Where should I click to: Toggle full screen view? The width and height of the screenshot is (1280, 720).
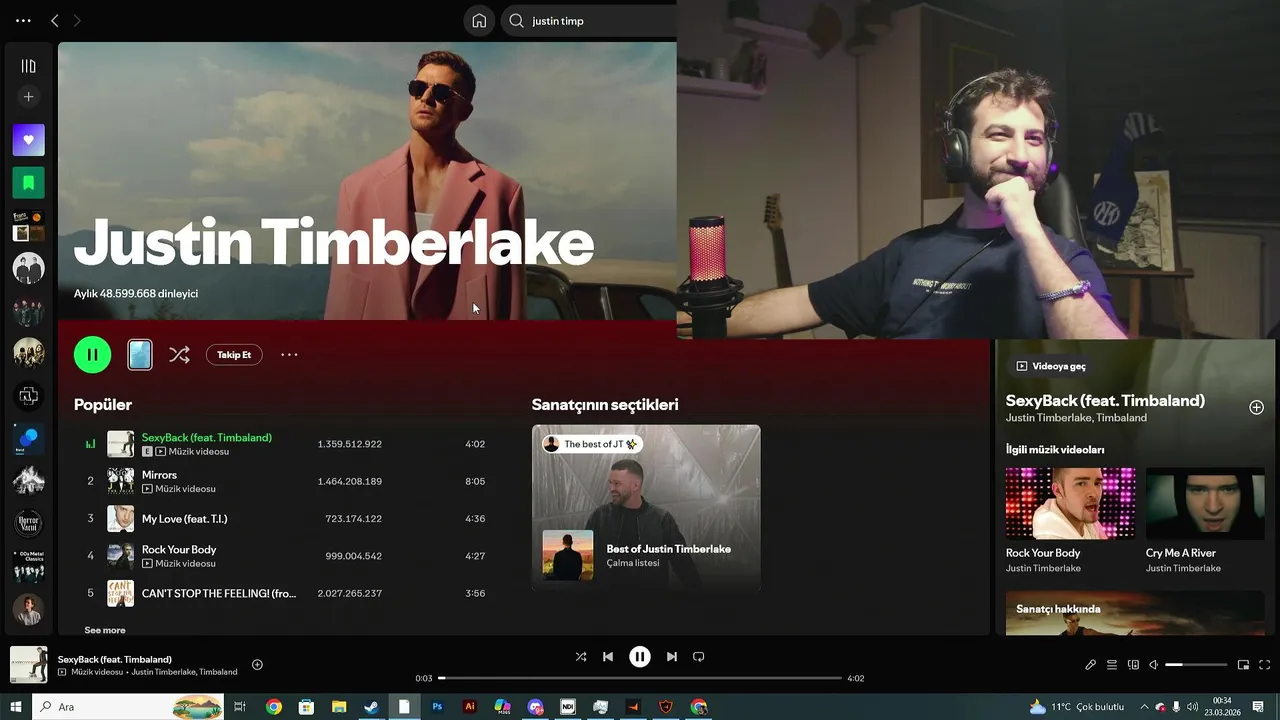[1265, 665]
